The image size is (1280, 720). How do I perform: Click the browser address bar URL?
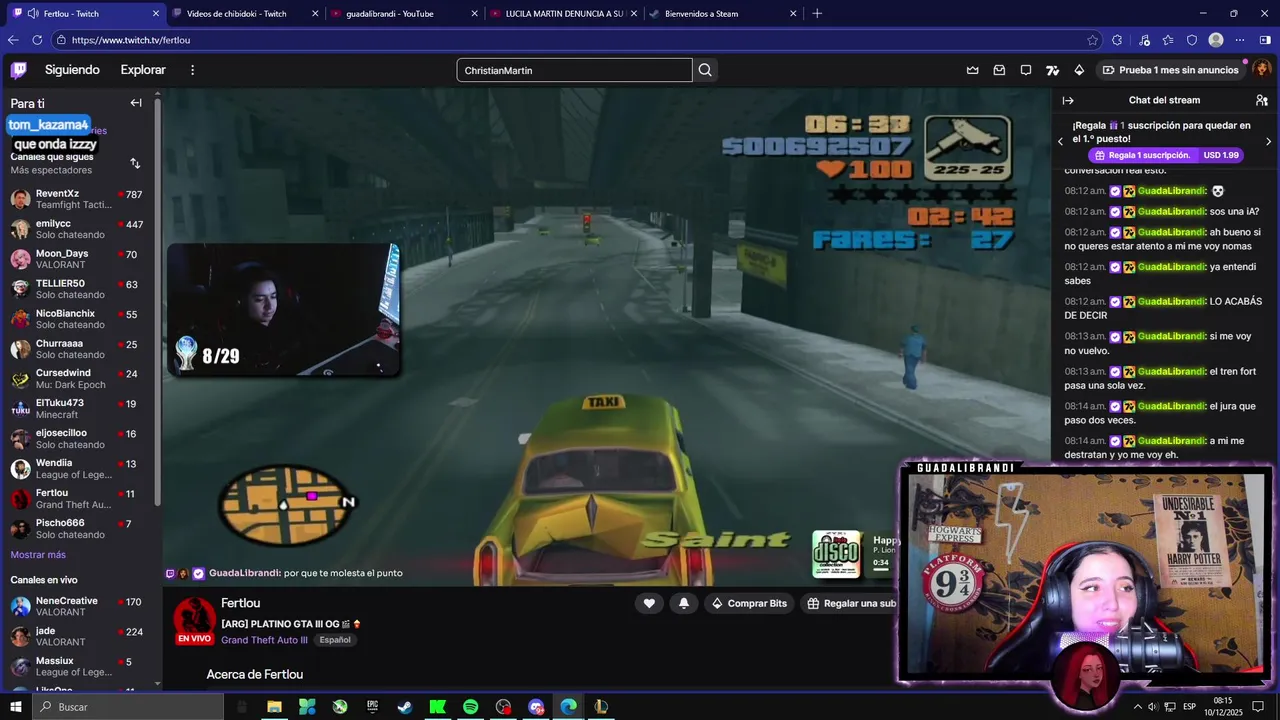(x=131, y=40)
